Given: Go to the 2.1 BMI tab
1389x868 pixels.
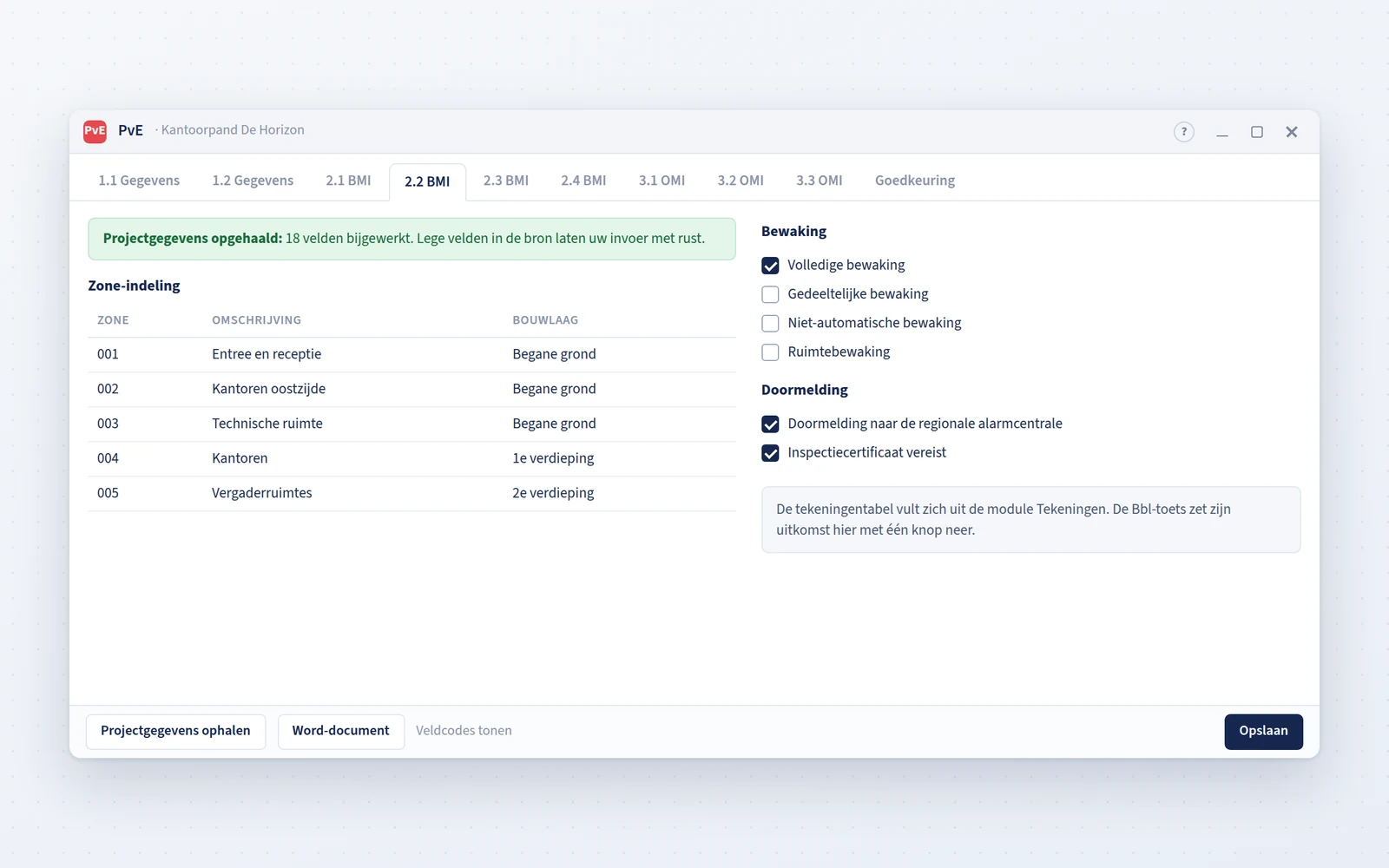Looking at the screenshot, I should pos(348,181).
